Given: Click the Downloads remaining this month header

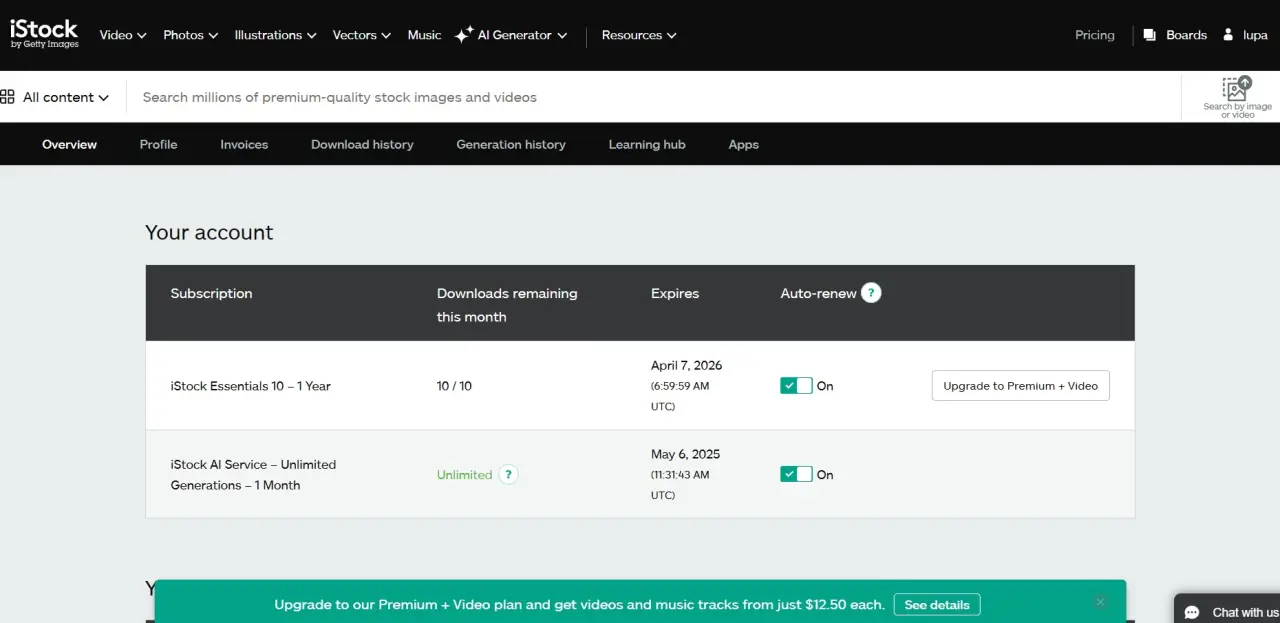Looking at the screenshot, I should click(x=507, y=305).
